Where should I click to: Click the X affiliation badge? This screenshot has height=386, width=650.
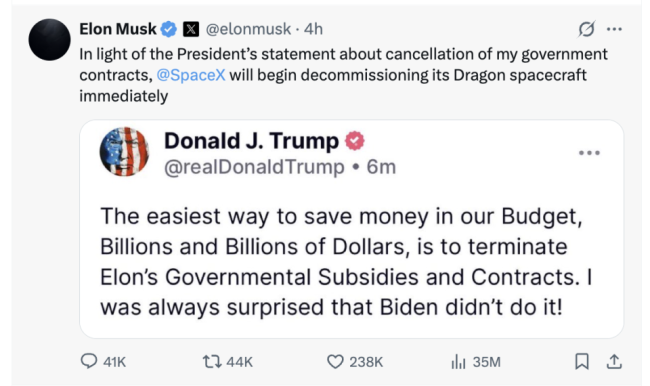[191, 29]
